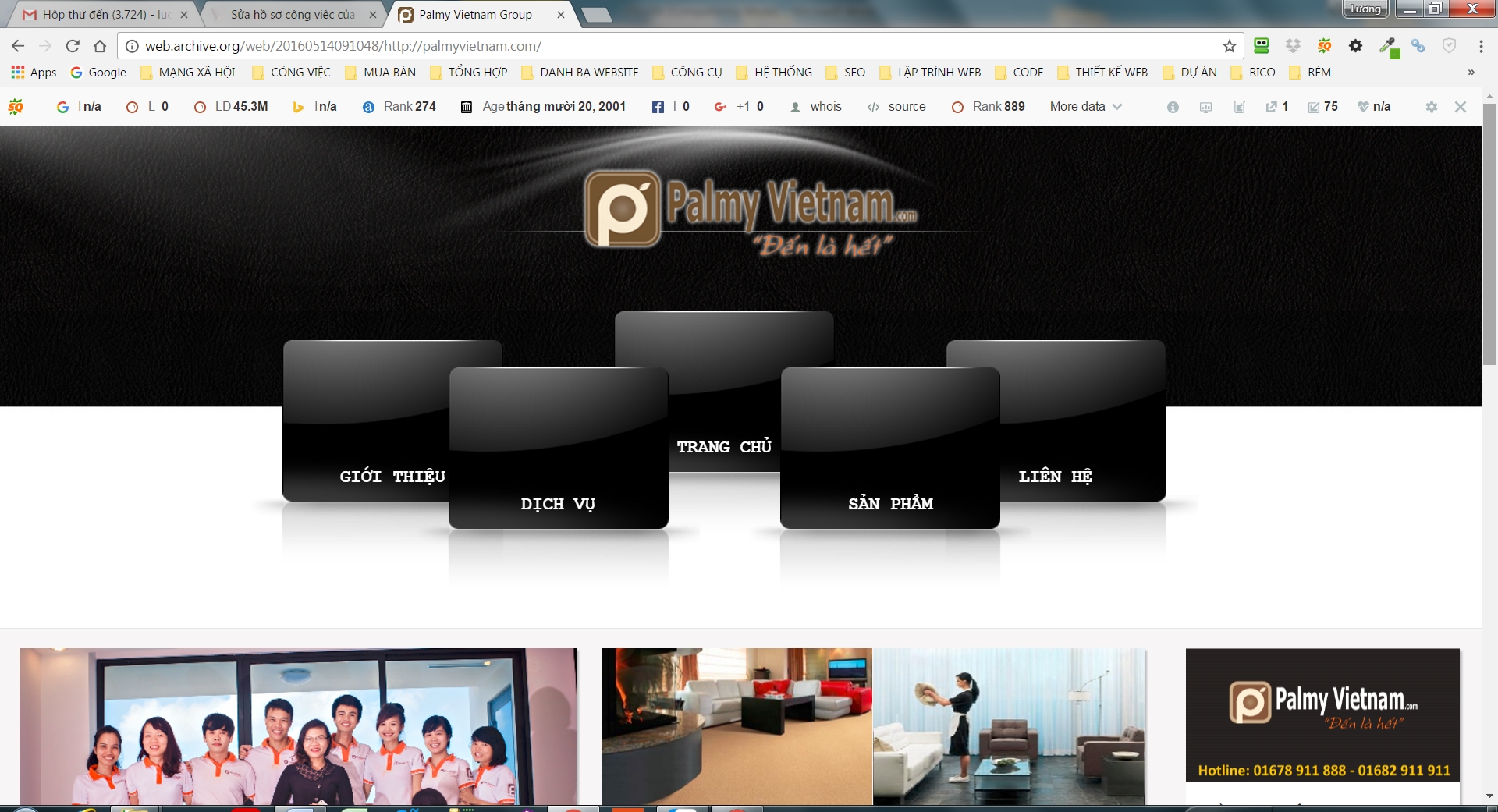This screenshot has height=812, width=1498.
Task: Click the Rank 889 link
Action: (989, 107)
